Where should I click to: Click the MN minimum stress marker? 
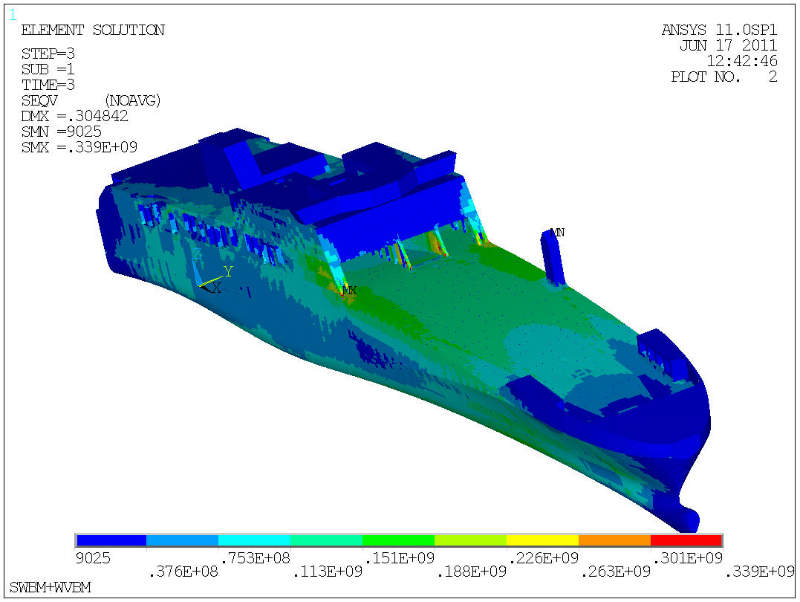coord(559,232)
